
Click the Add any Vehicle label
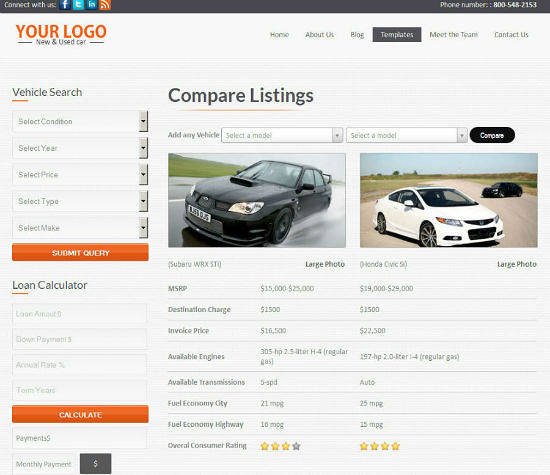[194, 135]
